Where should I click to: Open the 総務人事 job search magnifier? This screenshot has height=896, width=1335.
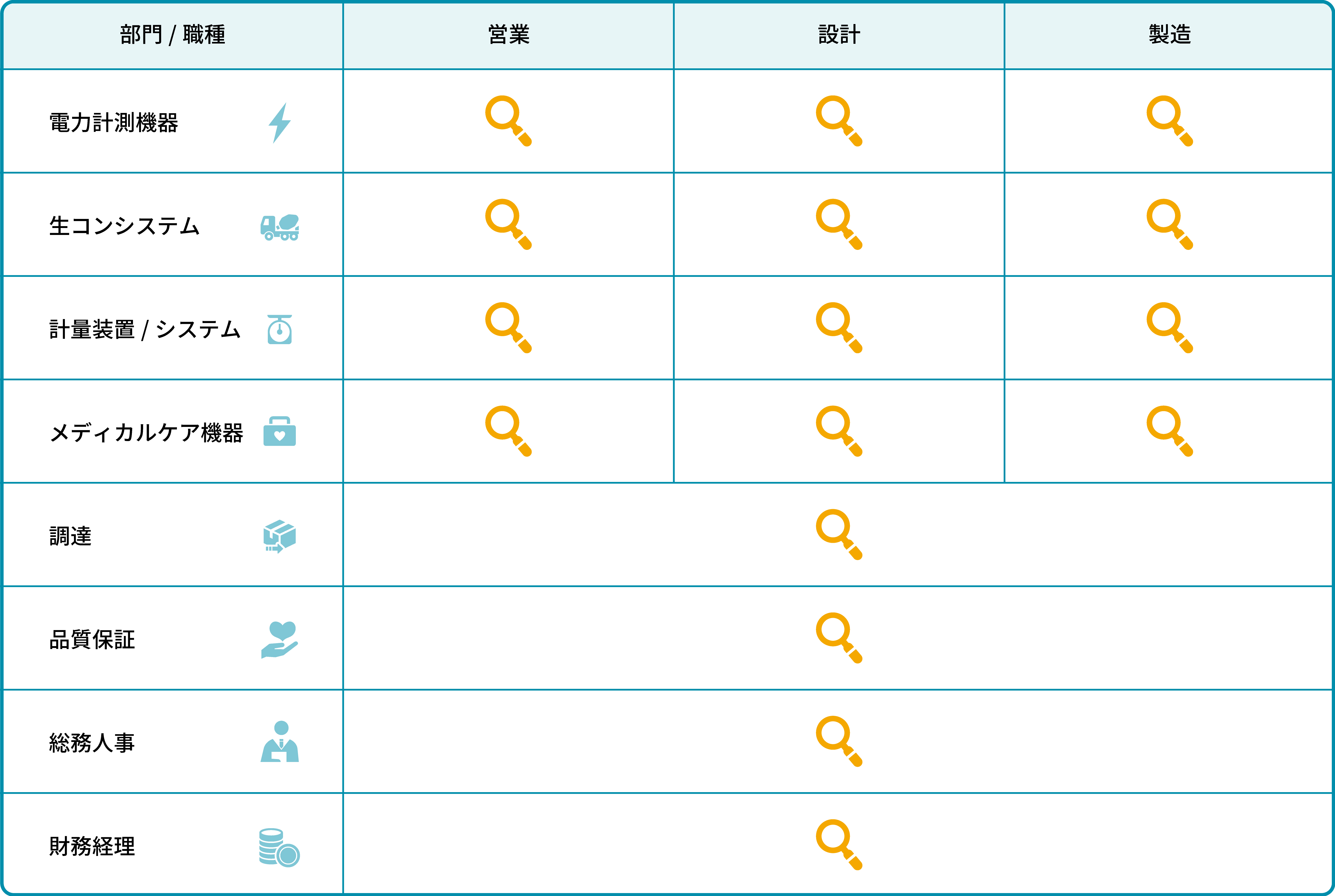(x=839, y=742)
